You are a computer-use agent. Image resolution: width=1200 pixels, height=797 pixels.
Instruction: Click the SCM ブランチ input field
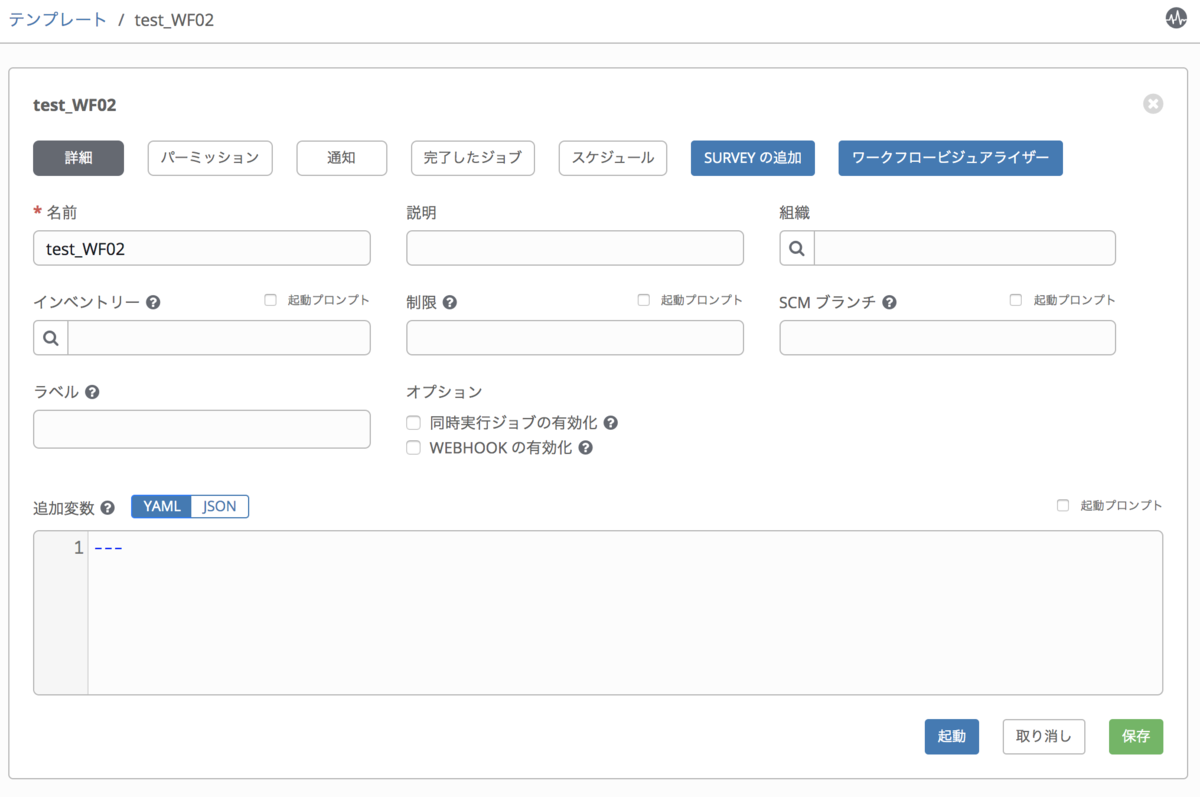[x=948, y=338]
